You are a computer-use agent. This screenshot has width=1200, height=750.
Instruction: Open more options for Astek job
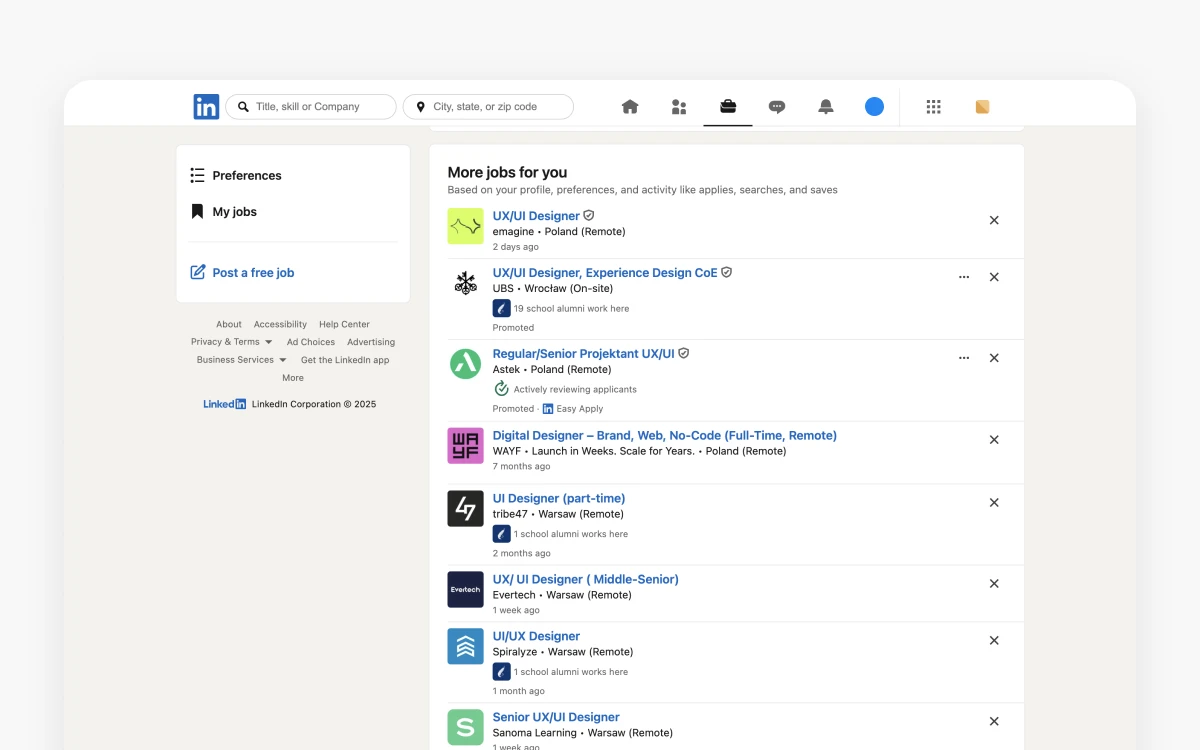964,358
